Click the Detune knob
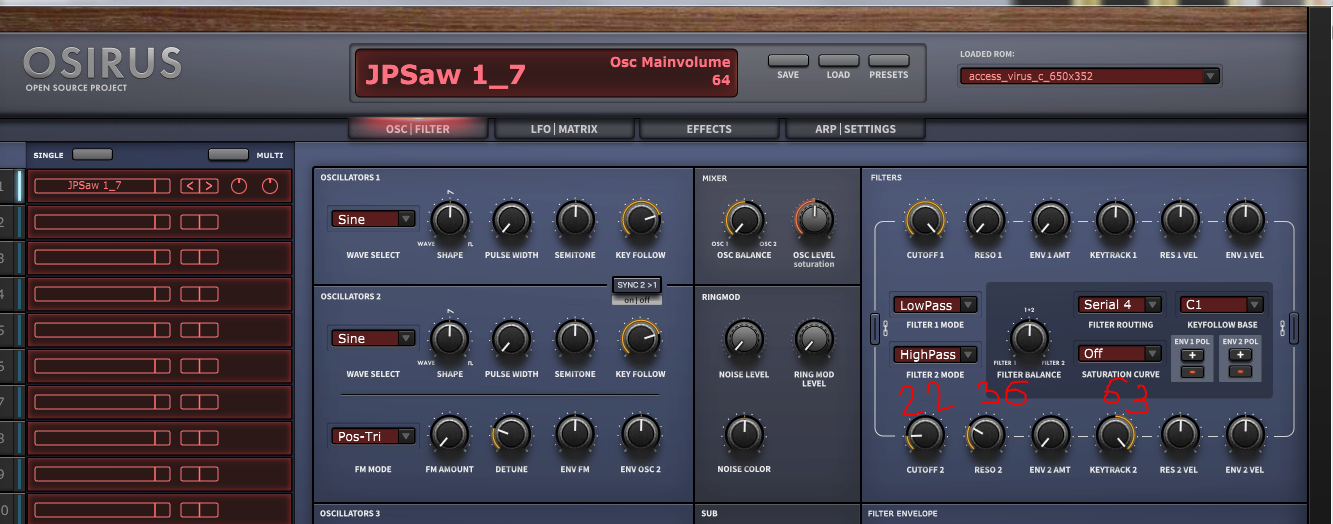 pyautogui.click(x=511, y=434)
